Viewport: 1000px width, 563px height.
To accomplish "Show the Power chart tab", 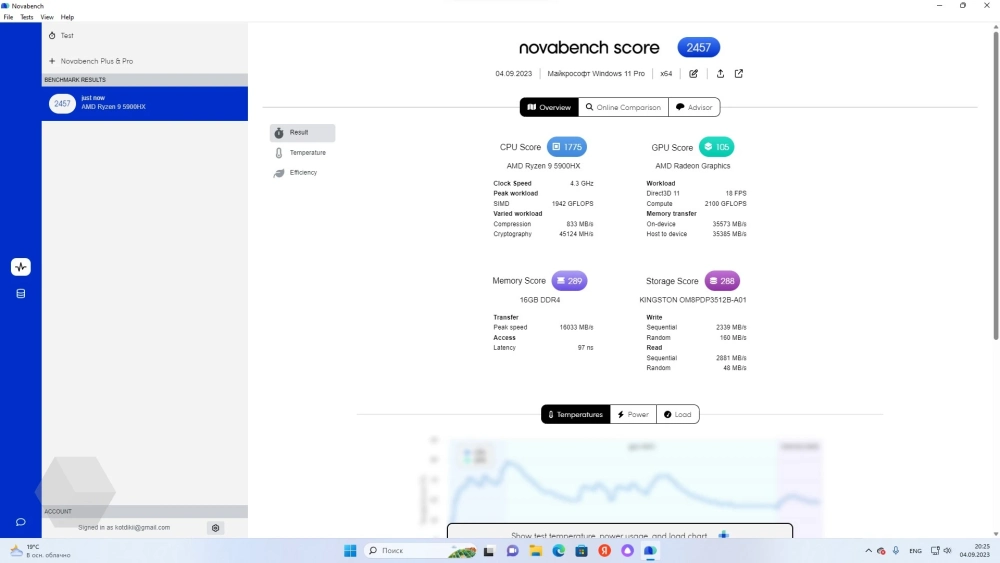I will pos(633,414).
